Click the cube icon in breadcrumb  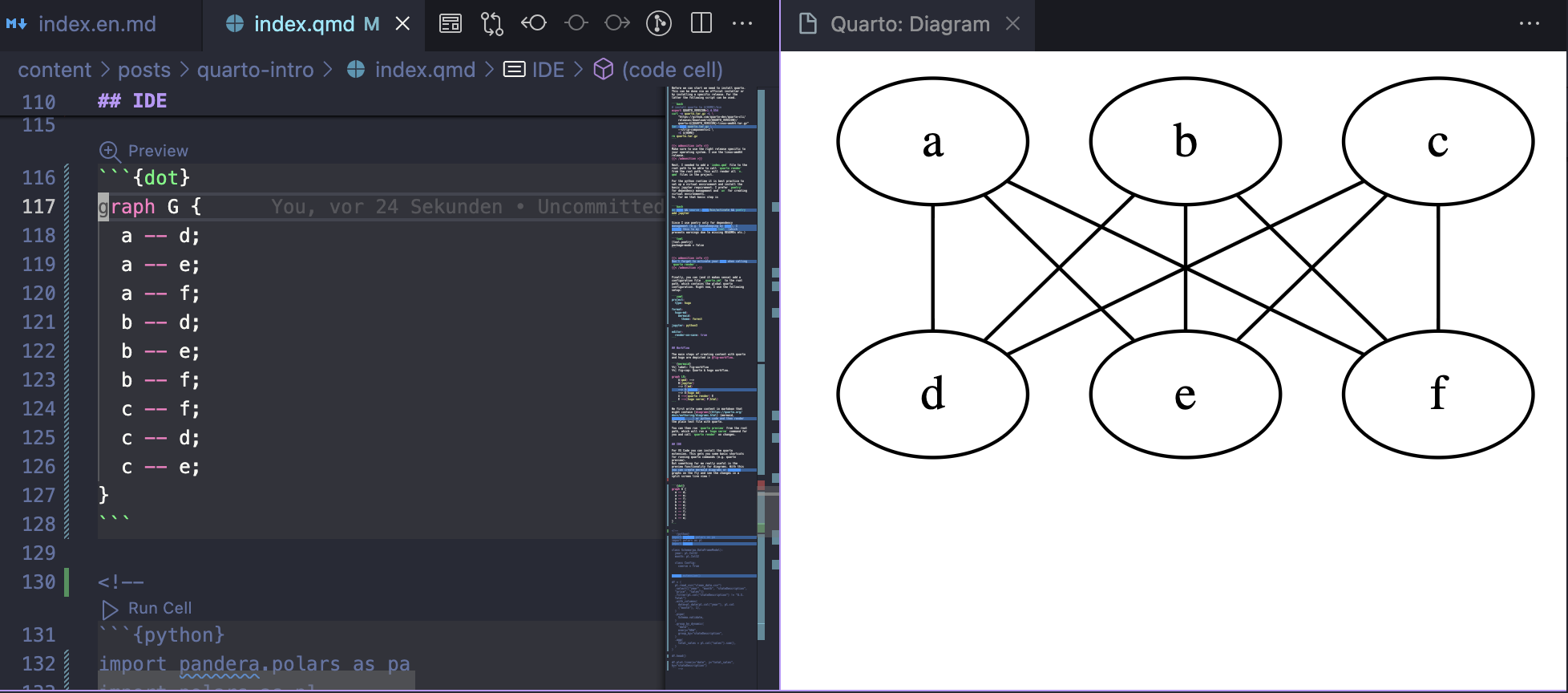(604, 70)
